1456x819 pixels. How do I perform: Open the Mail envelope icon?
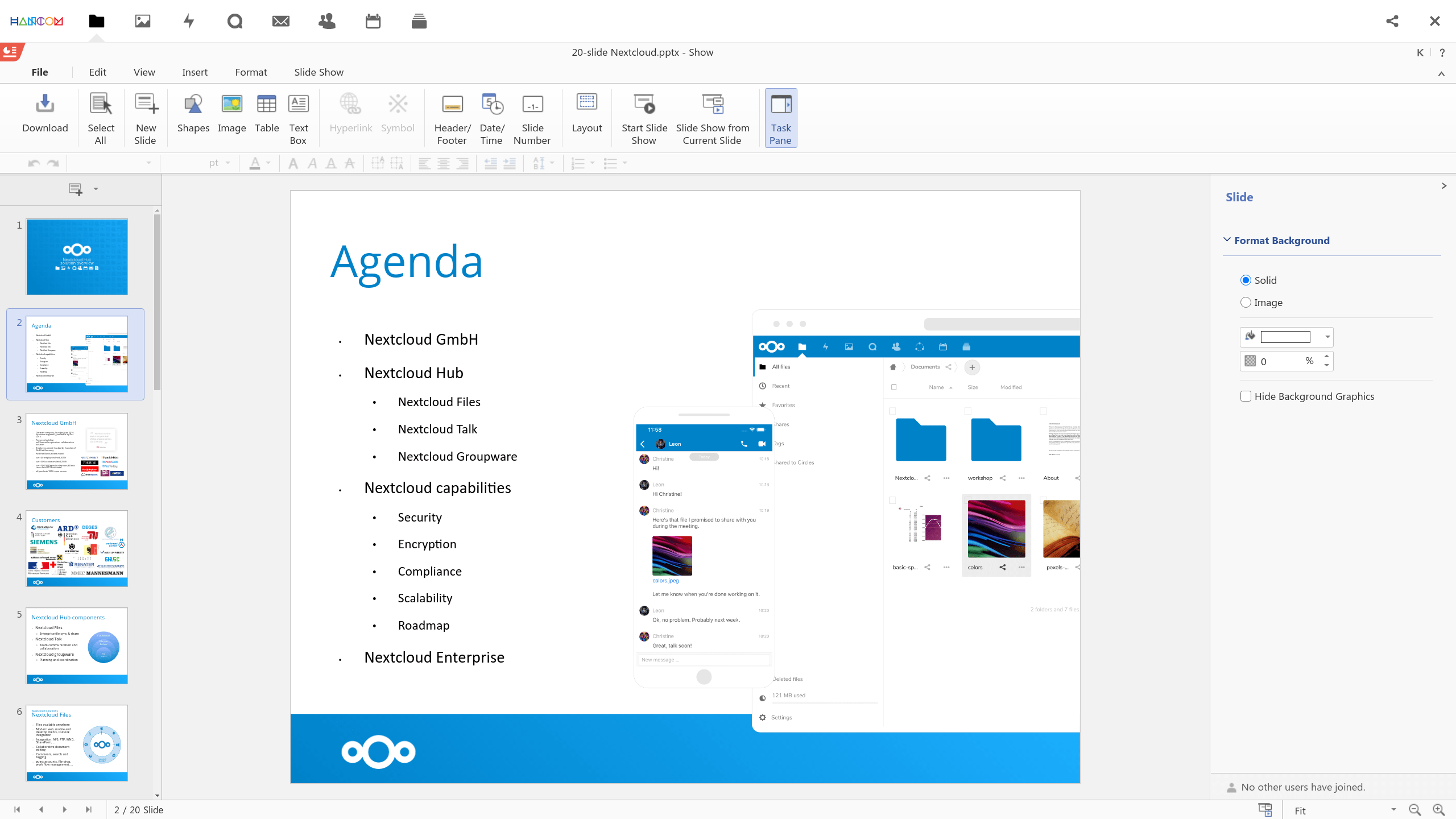pos(281,21)
